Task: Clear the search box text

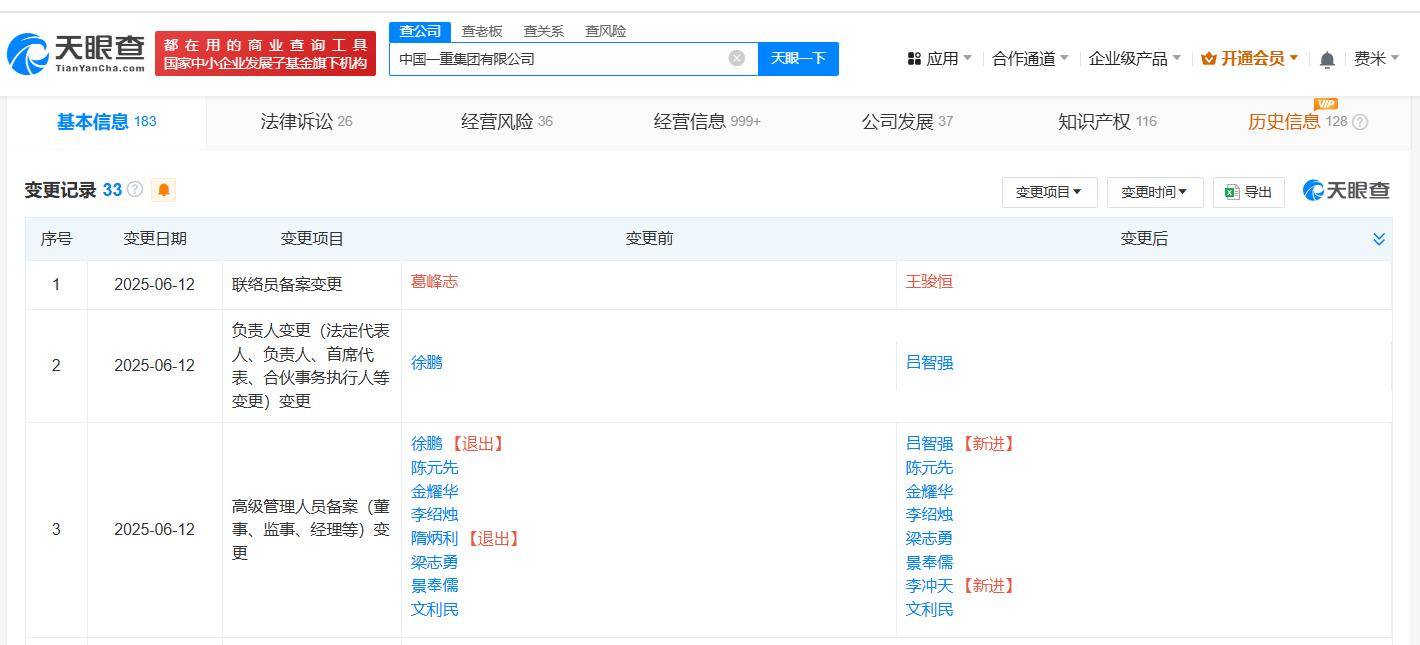Action: (x=737, y=58)
